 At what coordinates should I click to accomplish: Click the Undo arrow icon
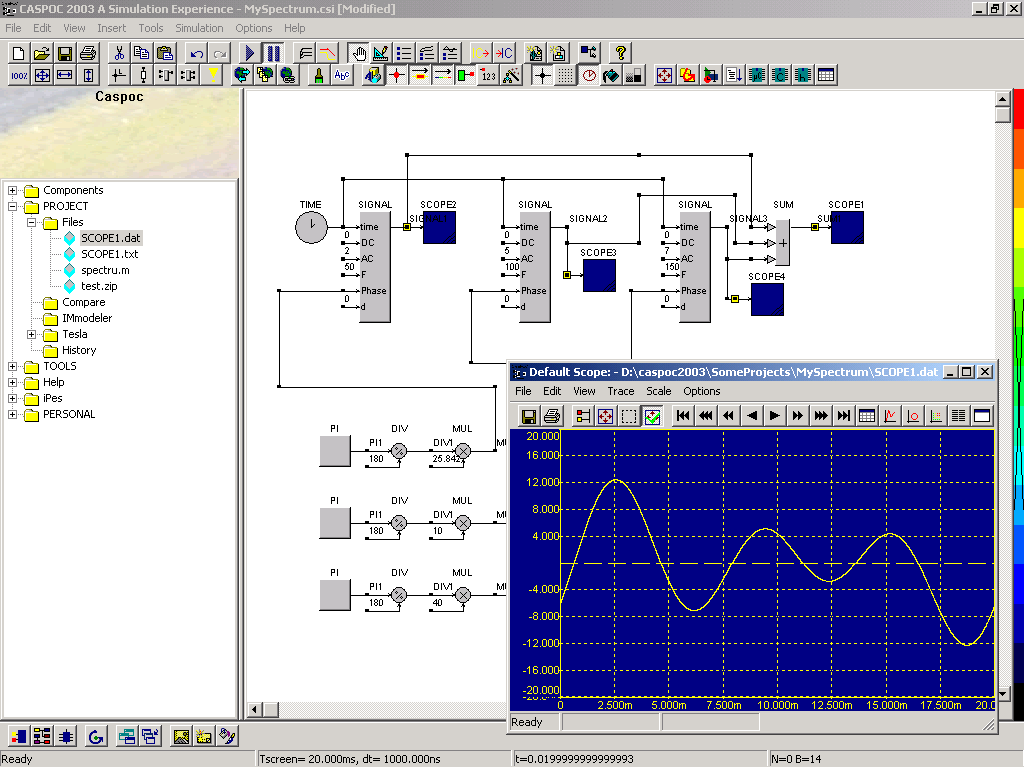click(197, 53)
